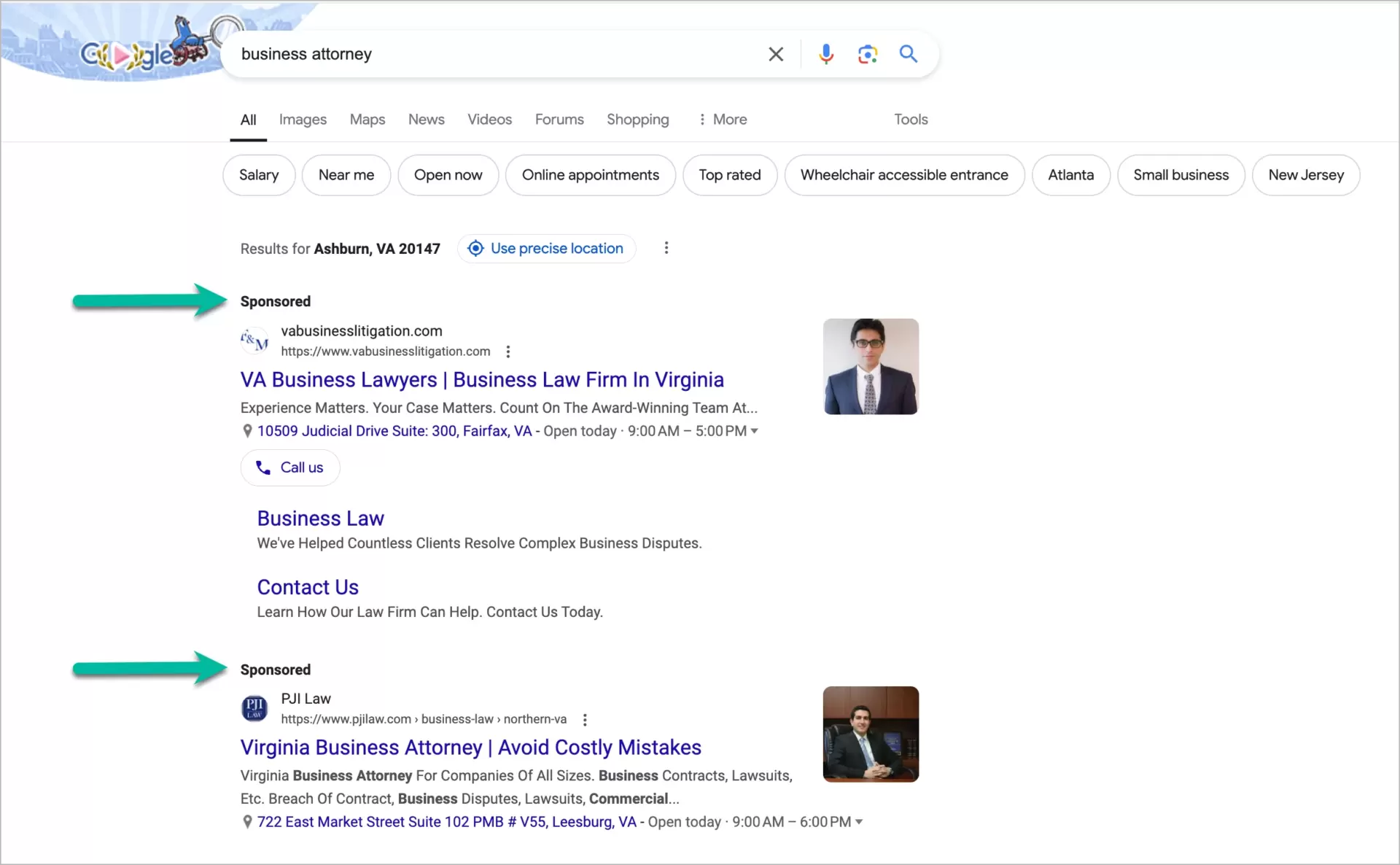Switch to the Maps tab
The image size is (1400, 865).
click(367, 119)
